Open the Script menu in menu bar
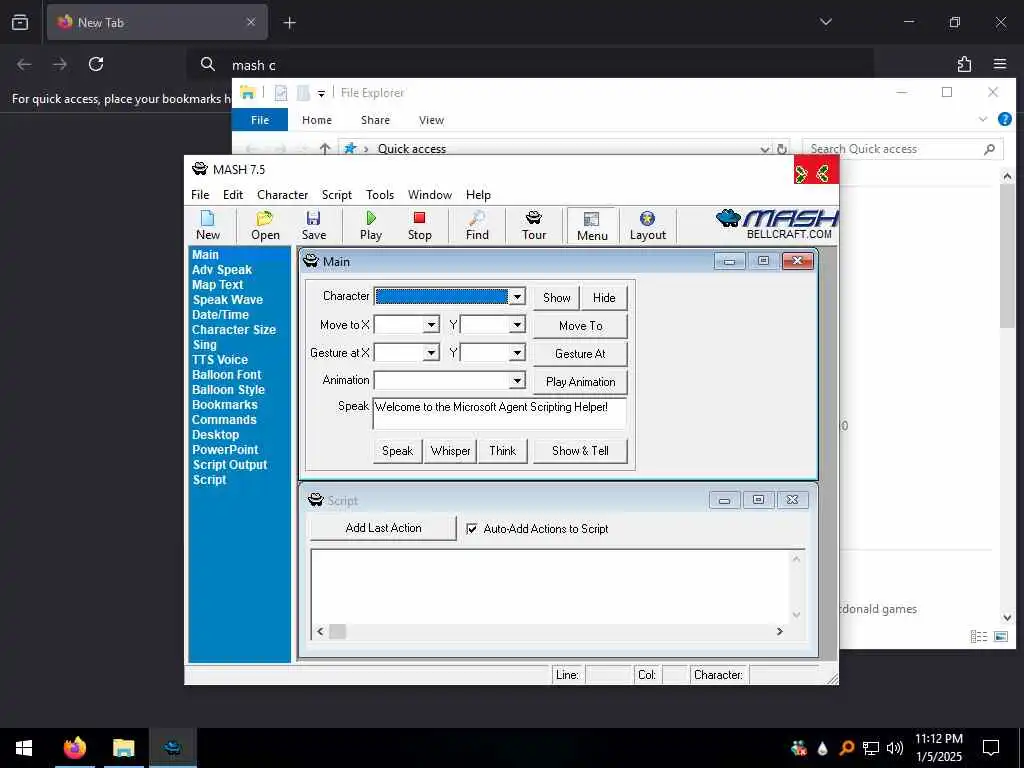Viewport: 1024px width, 768px height. (x=336, y=195)
